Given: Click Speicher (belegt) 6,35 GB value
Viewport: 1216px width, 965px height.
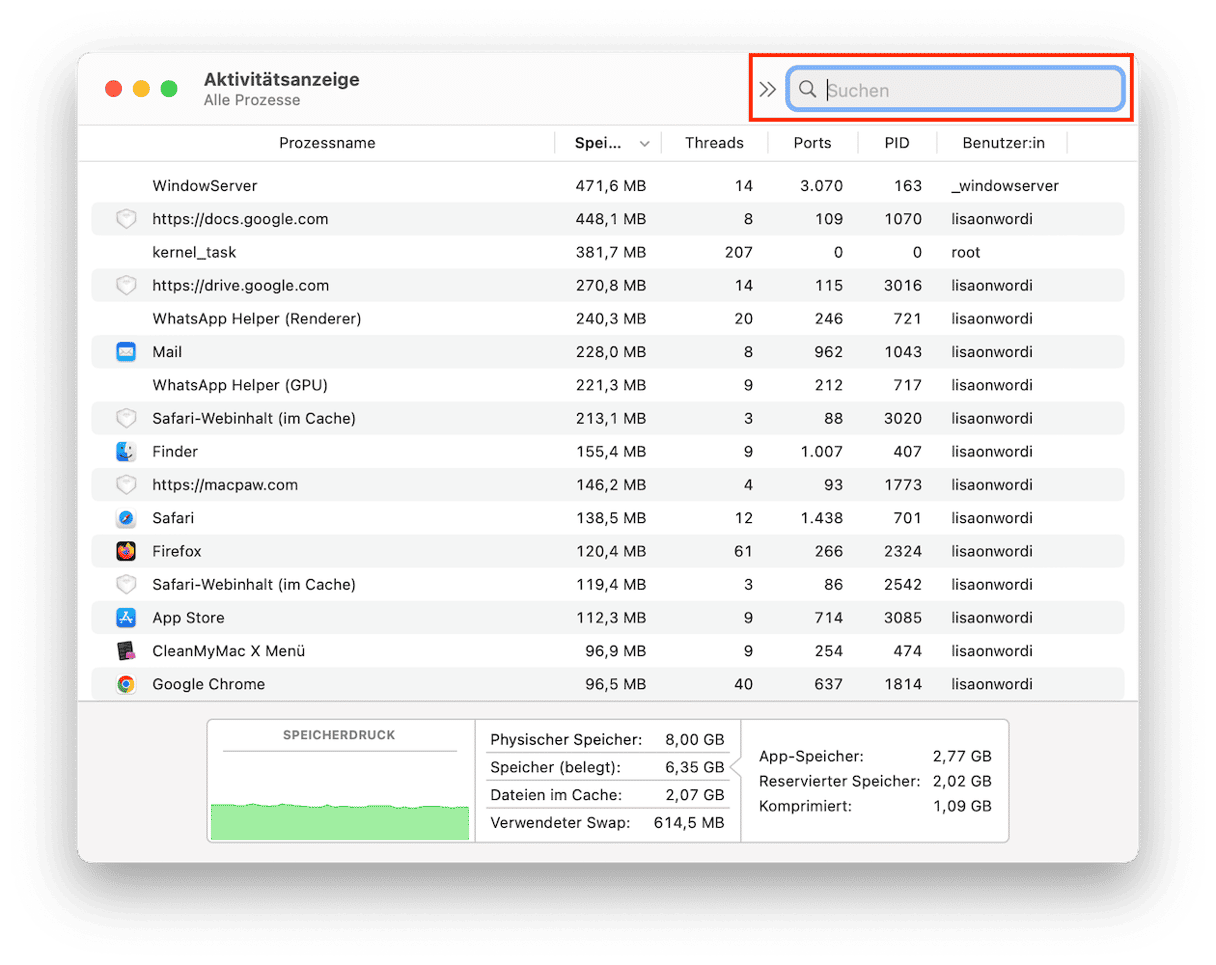Looking at the screenshot, I should [694, 768].
